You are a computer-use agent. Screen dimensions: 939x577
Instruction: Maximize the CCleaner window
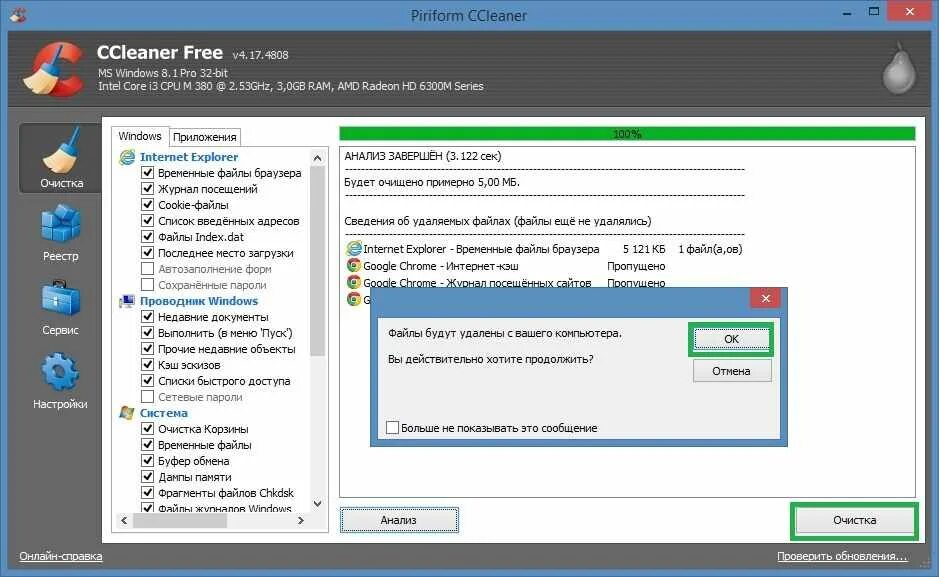[x=874, y=12]
